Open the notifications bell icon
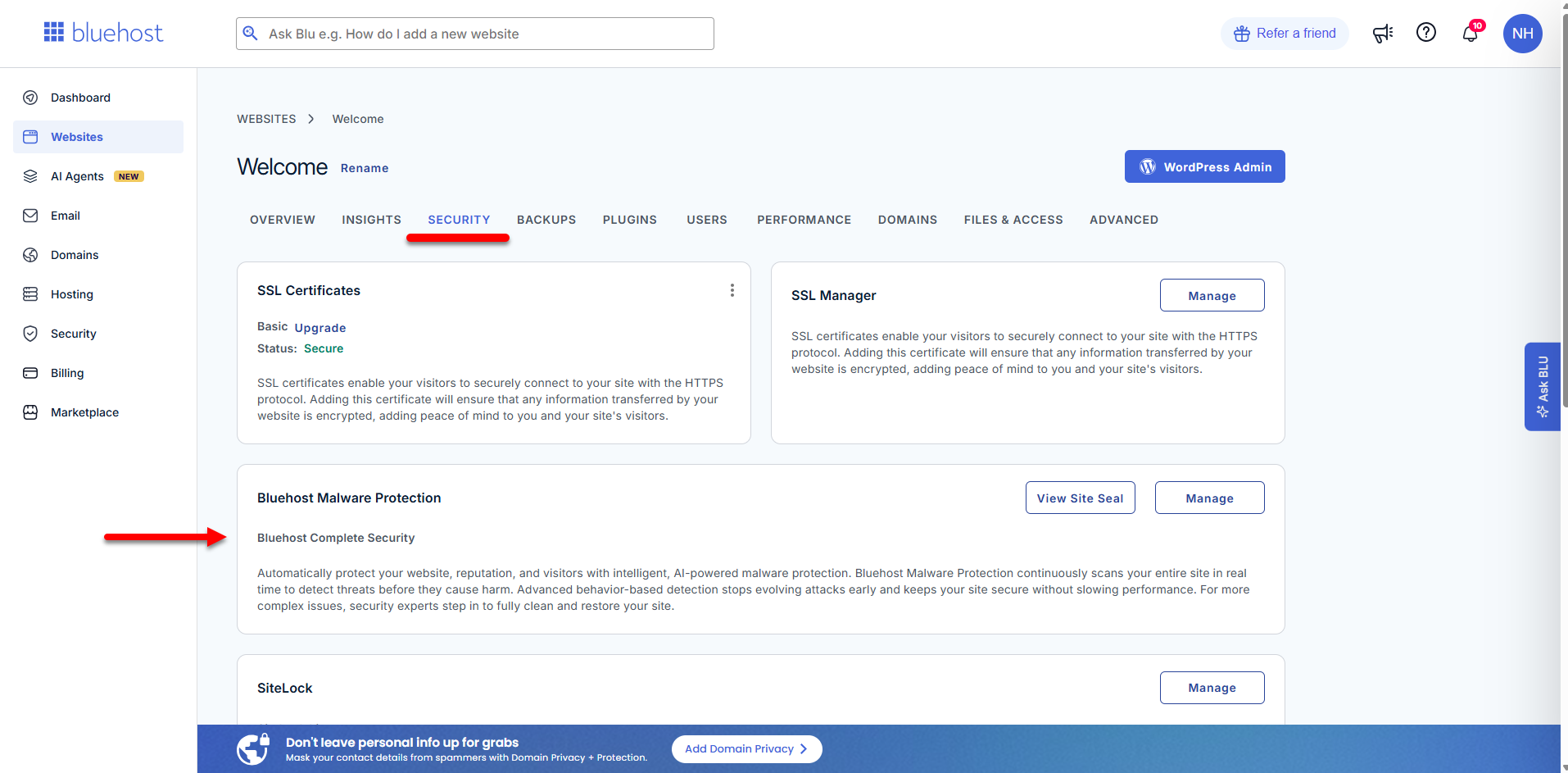 click(x=1471, y=34)
